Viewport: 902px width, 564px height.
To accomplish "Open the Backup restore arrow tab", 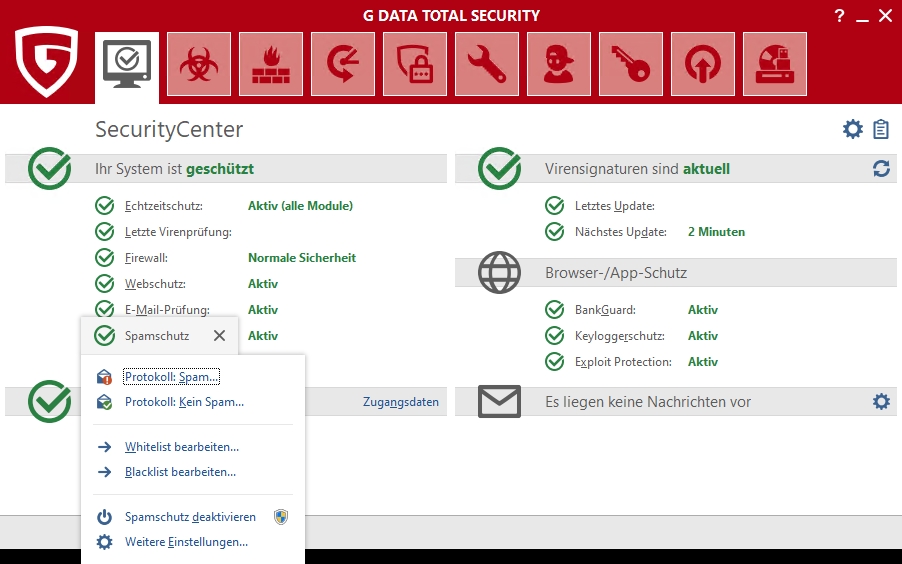I will click(343, 64).
